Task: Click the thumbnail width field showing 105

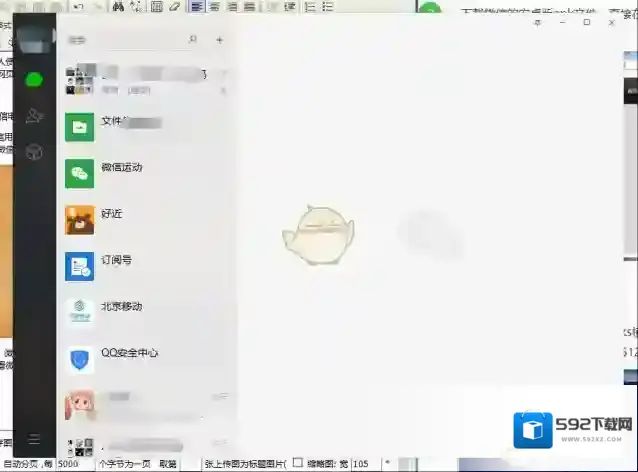Action: [365, 464]
